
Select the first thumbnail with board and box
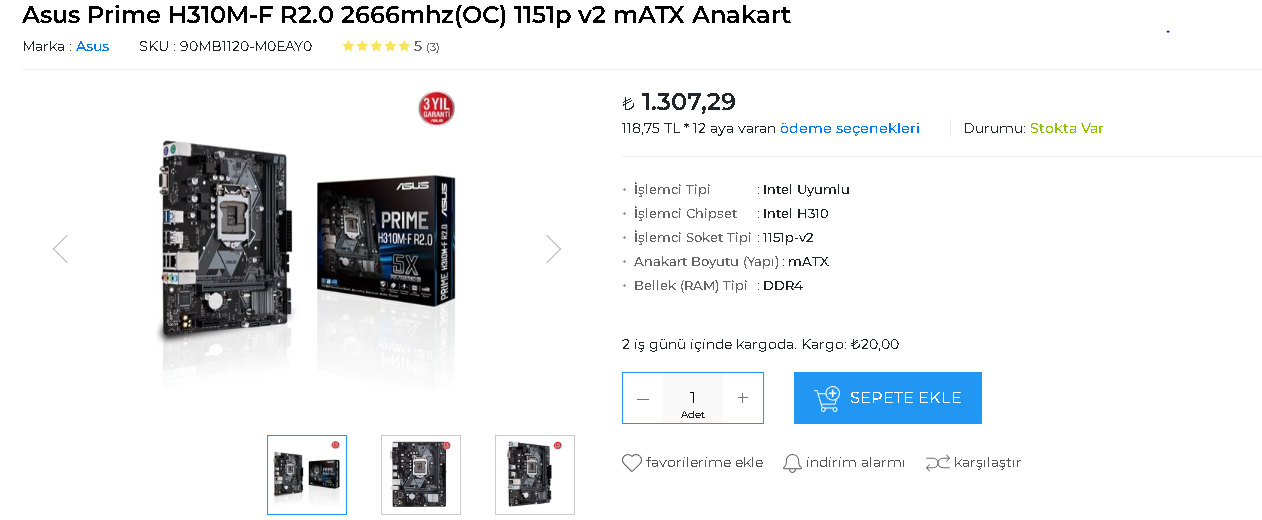click(307, 475)
